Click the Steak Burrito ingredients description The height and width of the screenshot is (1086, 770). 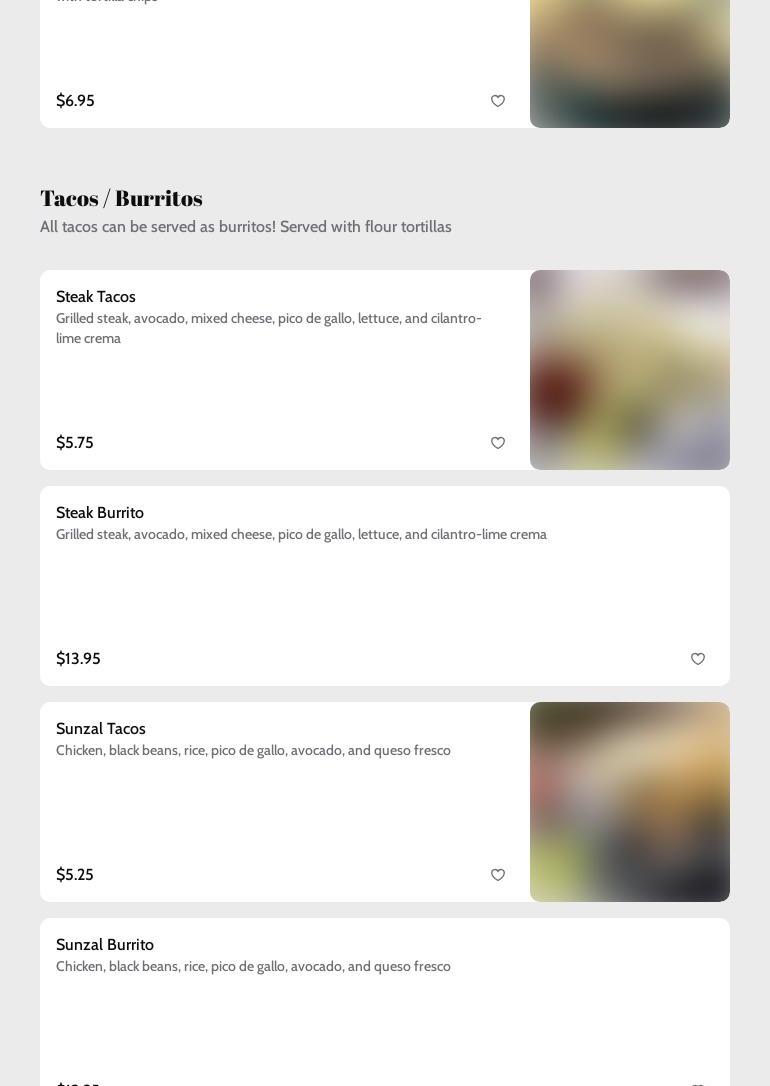coord(301,535)
